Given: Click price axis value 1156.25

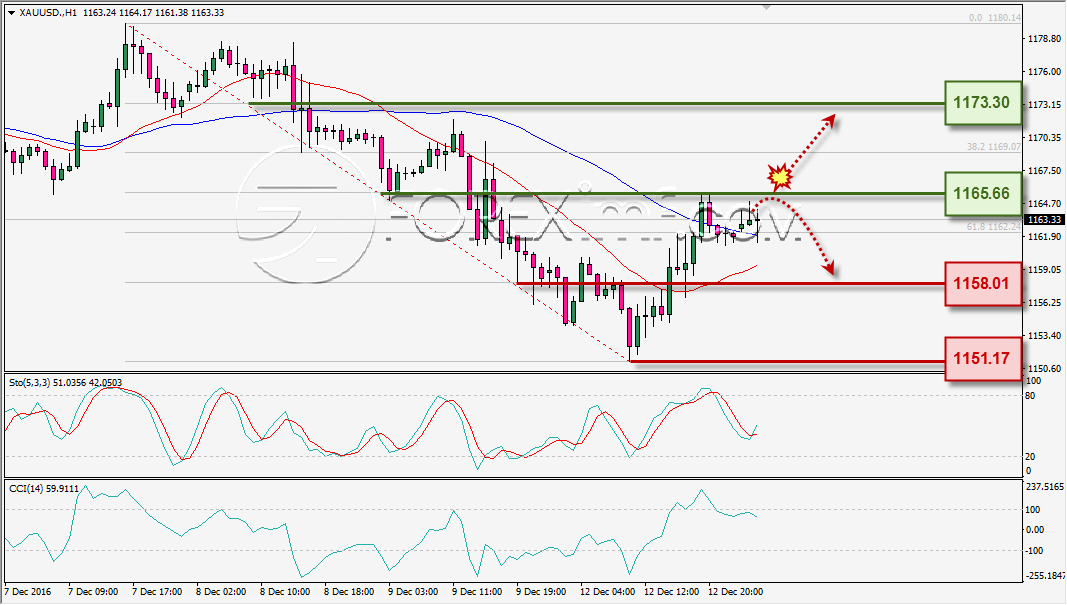Looking at the screenshot, I should click(x=1044, y=303).
